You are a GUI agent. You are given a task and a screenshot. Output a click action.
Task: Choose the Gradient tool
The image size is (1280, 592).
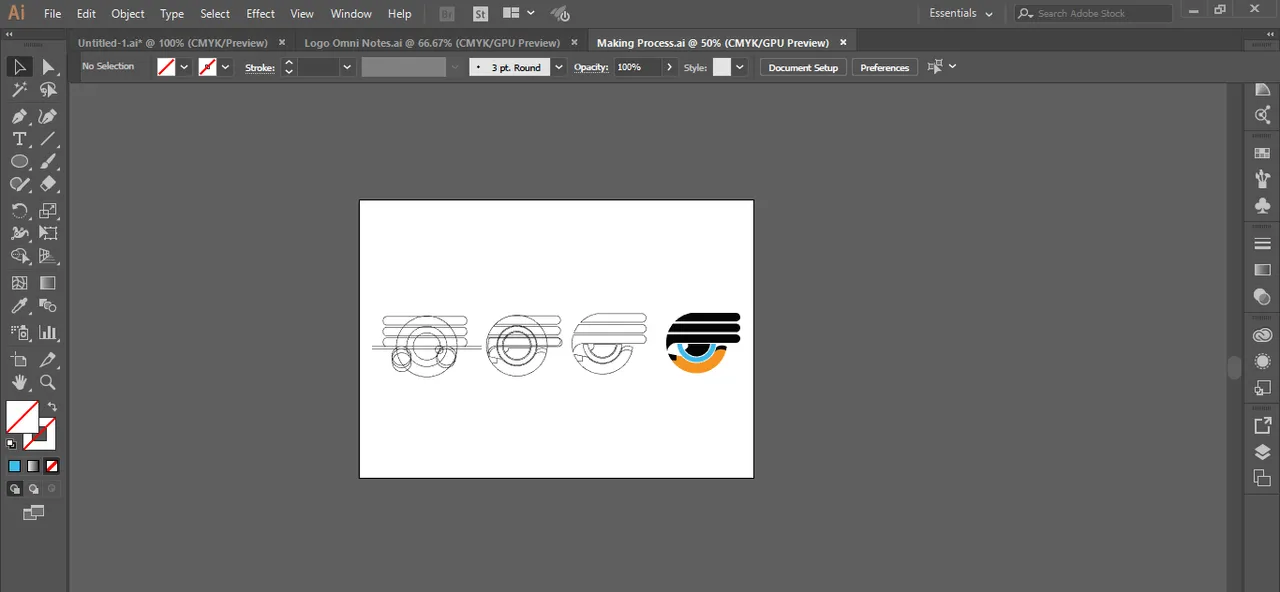point(47,284)
